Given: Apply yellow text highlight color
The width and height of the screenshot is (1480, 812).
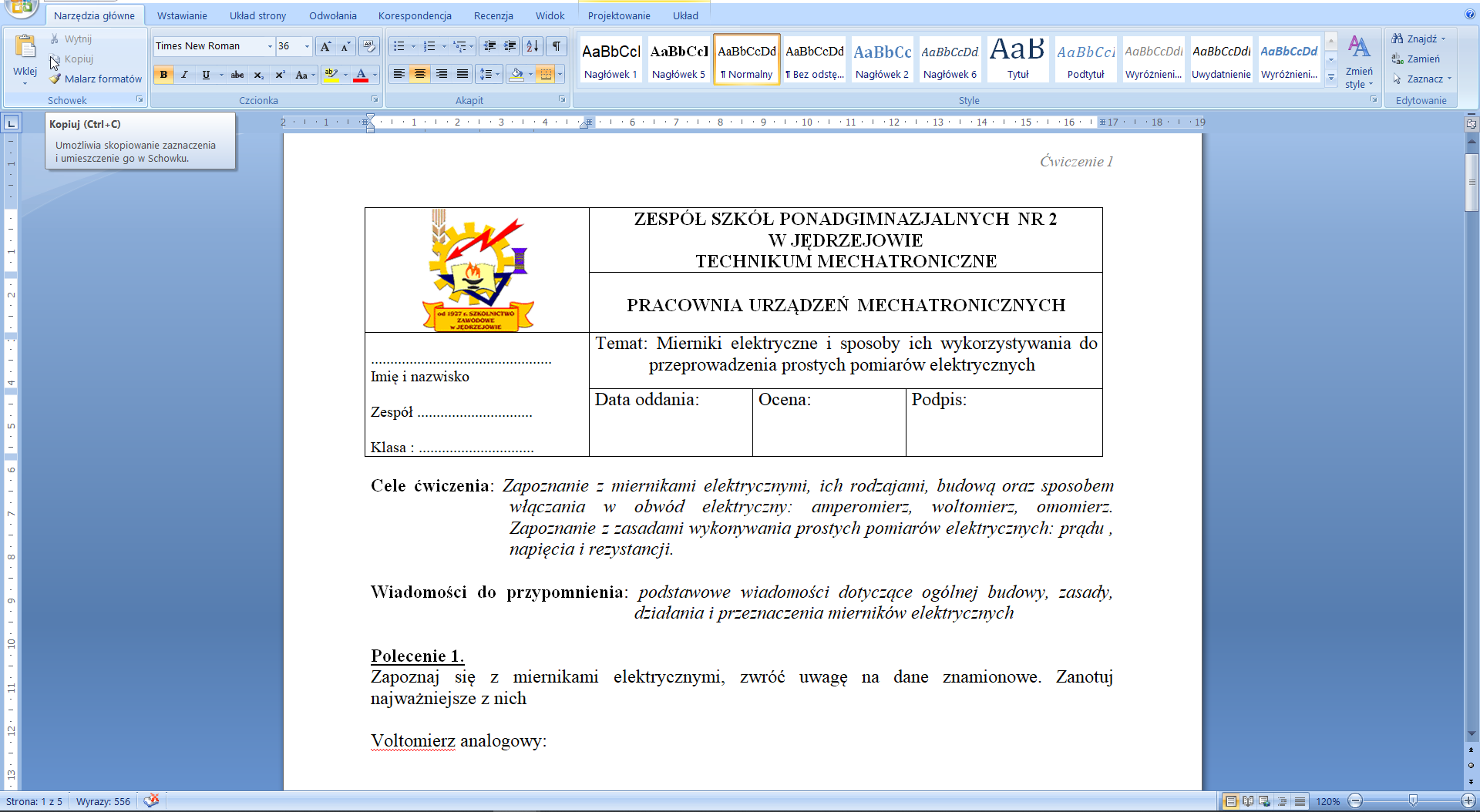Looking at the screenshot, I should (331, 75).
